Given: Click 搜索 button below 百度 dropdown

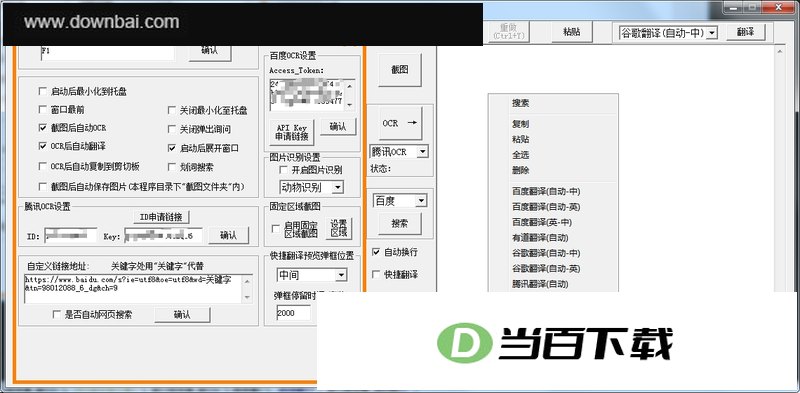Looking at the screenshot, I should (x=399, y=224).
